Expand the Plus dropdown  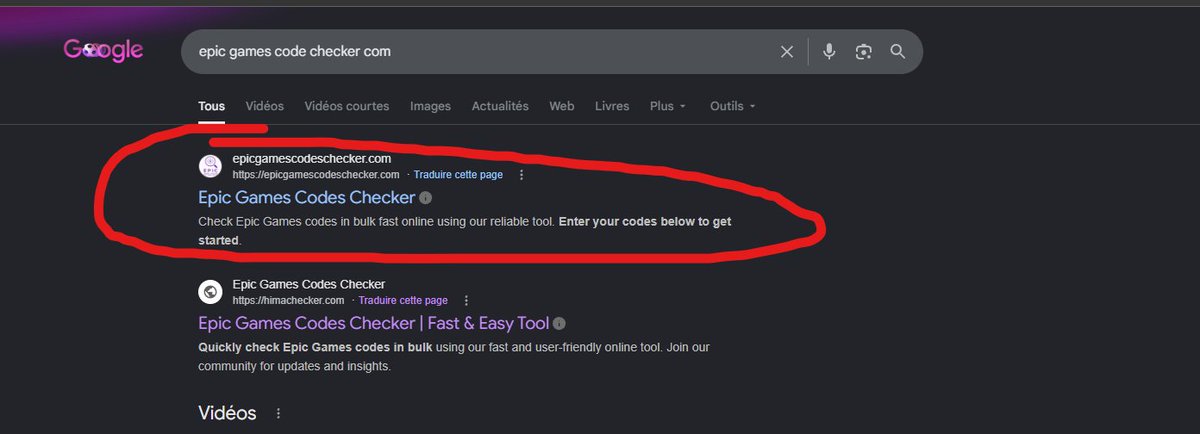coord(668,106)
